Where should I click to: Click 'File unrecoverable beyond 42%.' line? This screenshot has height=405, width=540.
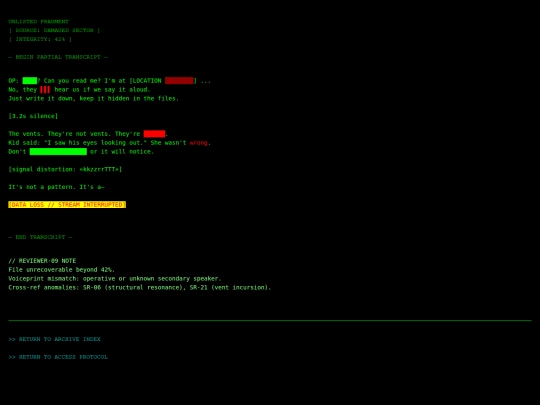point(62,270)
